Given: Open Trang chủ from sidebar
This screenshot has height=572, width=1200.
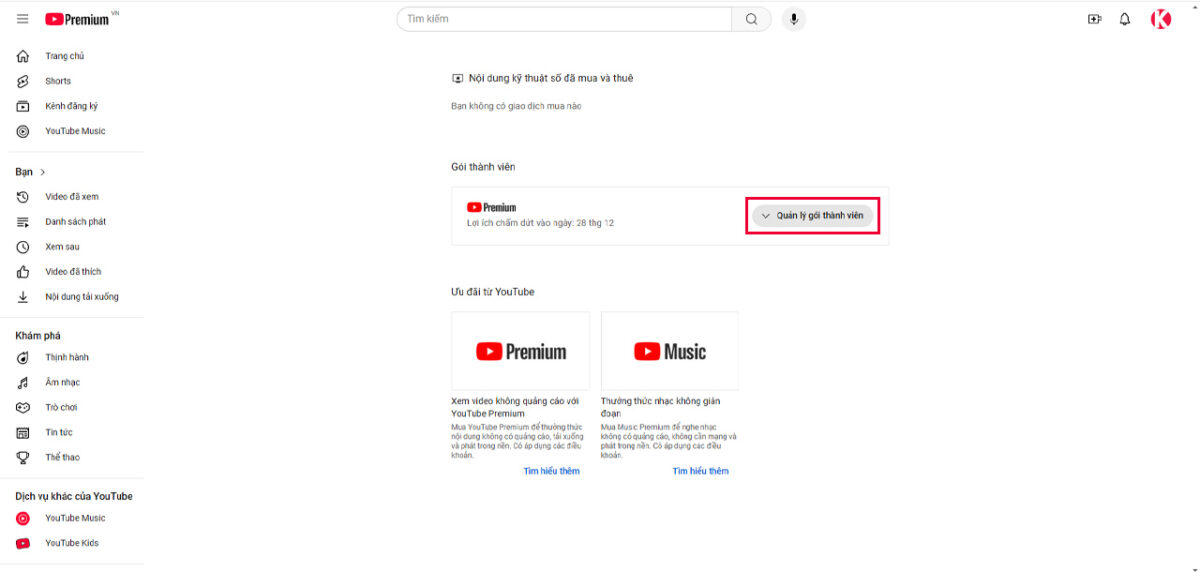Looking at the screenshot, I should (65, 56).
